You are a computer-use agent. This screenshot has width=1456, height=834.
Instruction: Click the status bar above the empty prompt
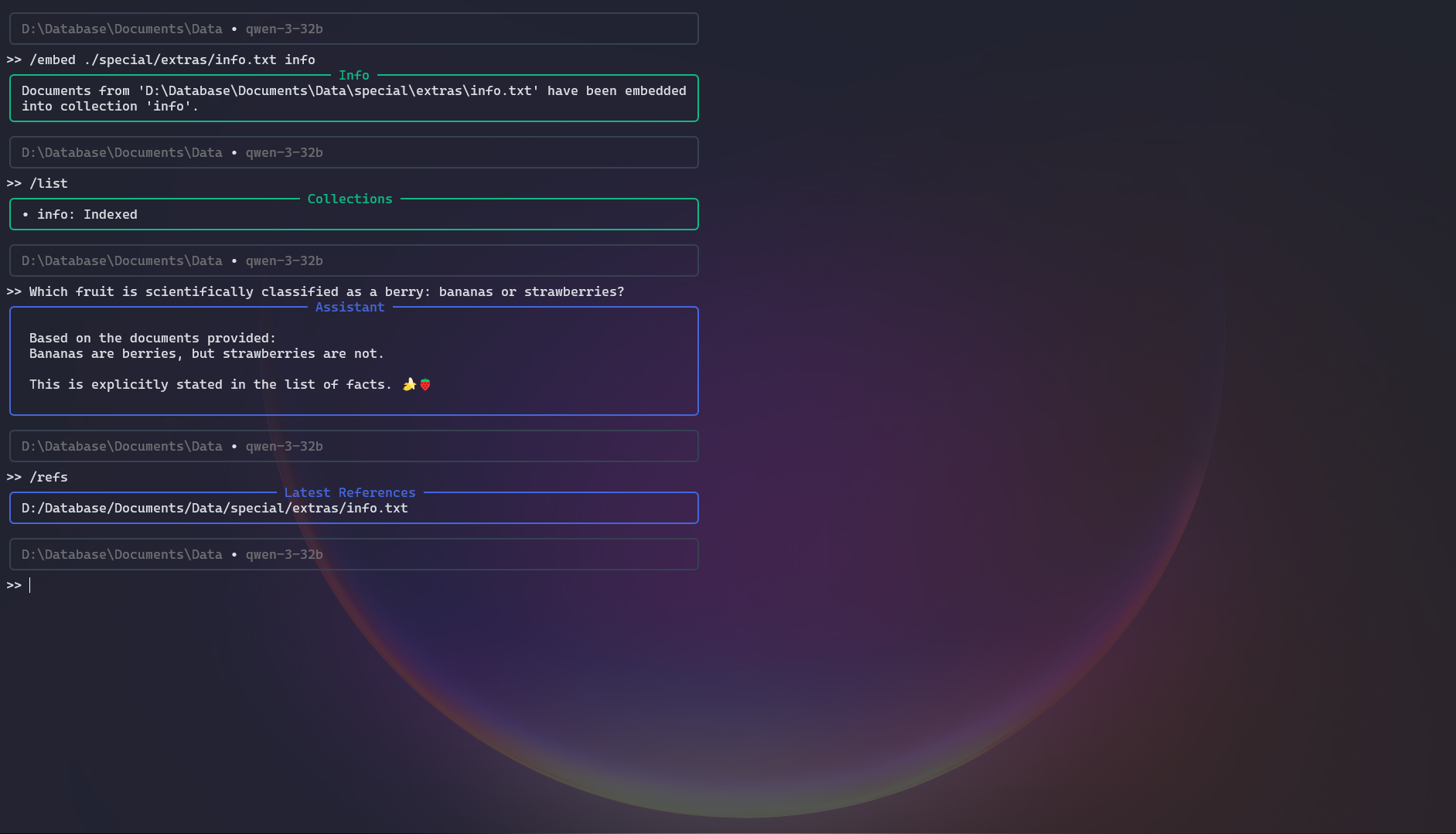(353, 554)
